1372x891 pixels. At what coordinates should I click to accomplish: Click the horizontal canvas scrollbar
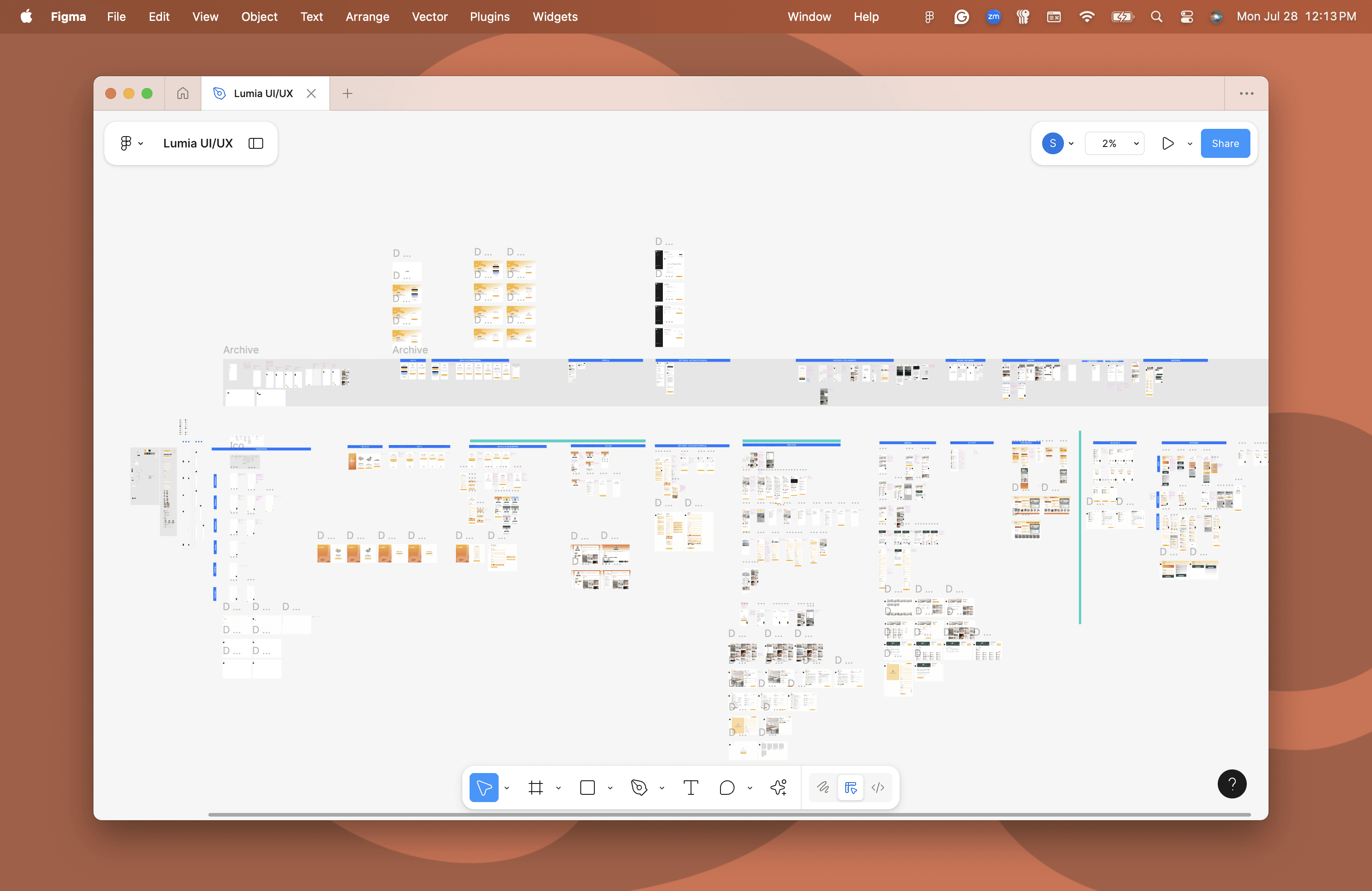(x=729, y=814)
